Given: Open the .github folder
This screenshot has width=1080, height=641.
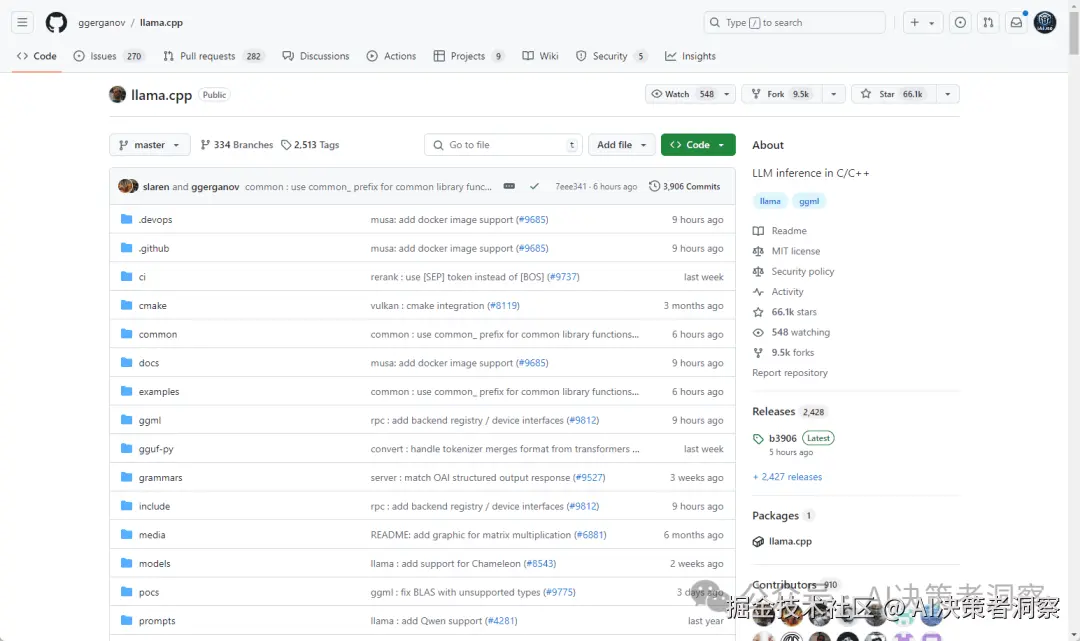Looking at the screenshot, I should (154, 249).
